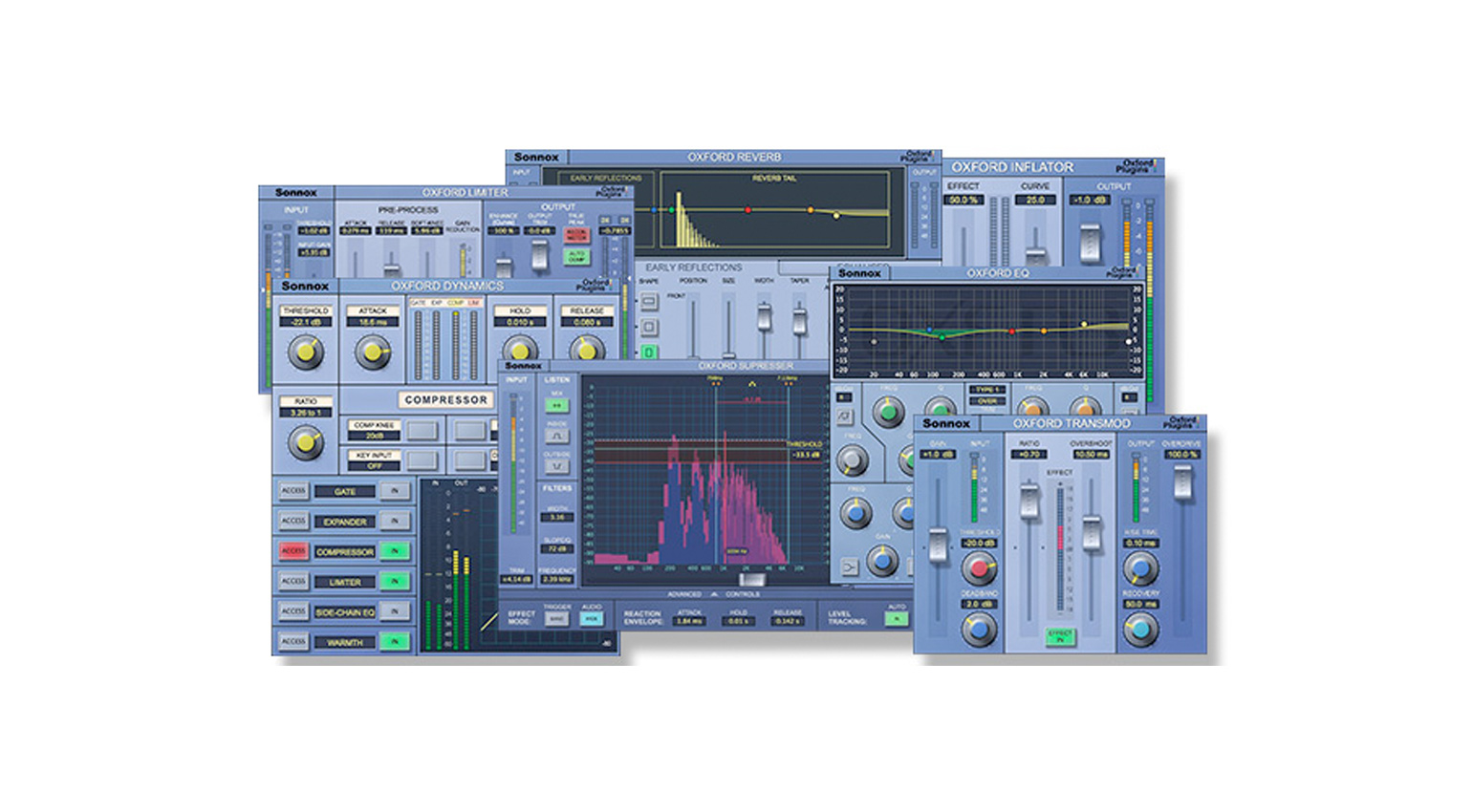Screen dimensions: 1472x812
Task: Click the Width value 3.36 in SuprEsser filters
Action: pyautogui.click(x=557, y=518)
